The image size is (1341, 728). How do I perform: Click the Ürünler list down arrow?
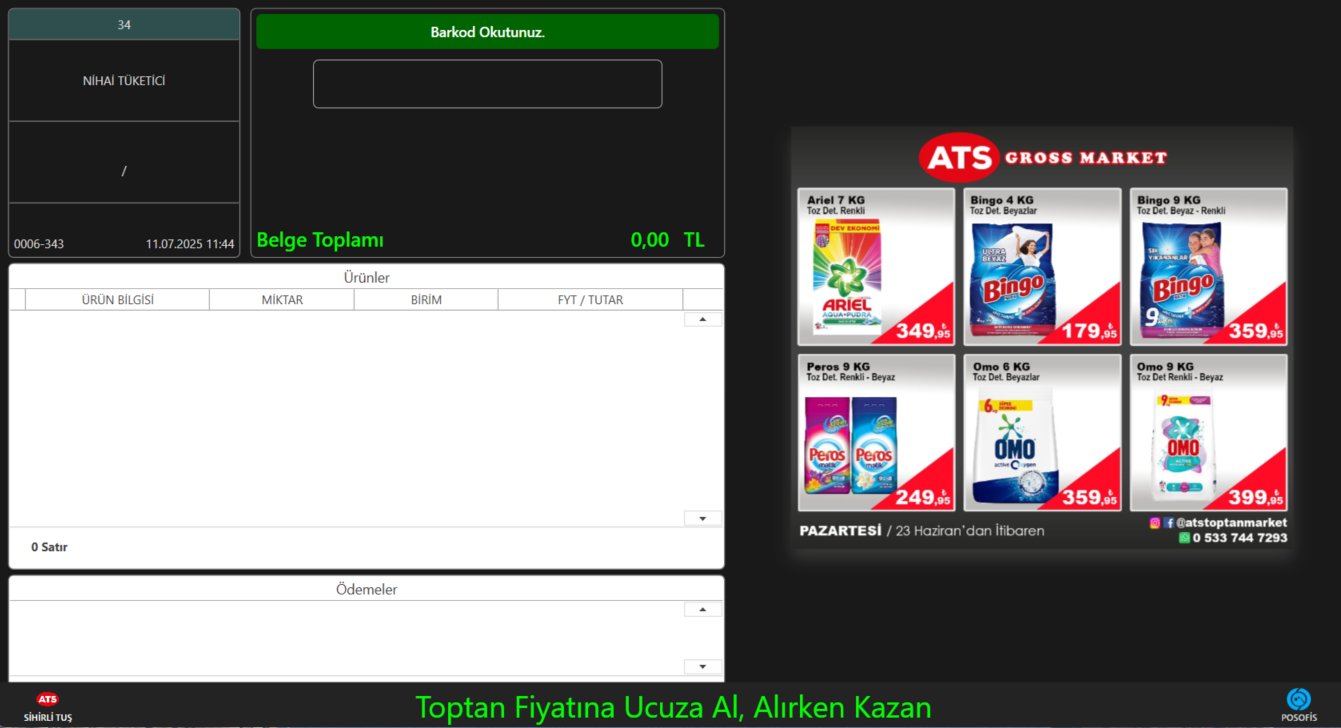point(703,518)
